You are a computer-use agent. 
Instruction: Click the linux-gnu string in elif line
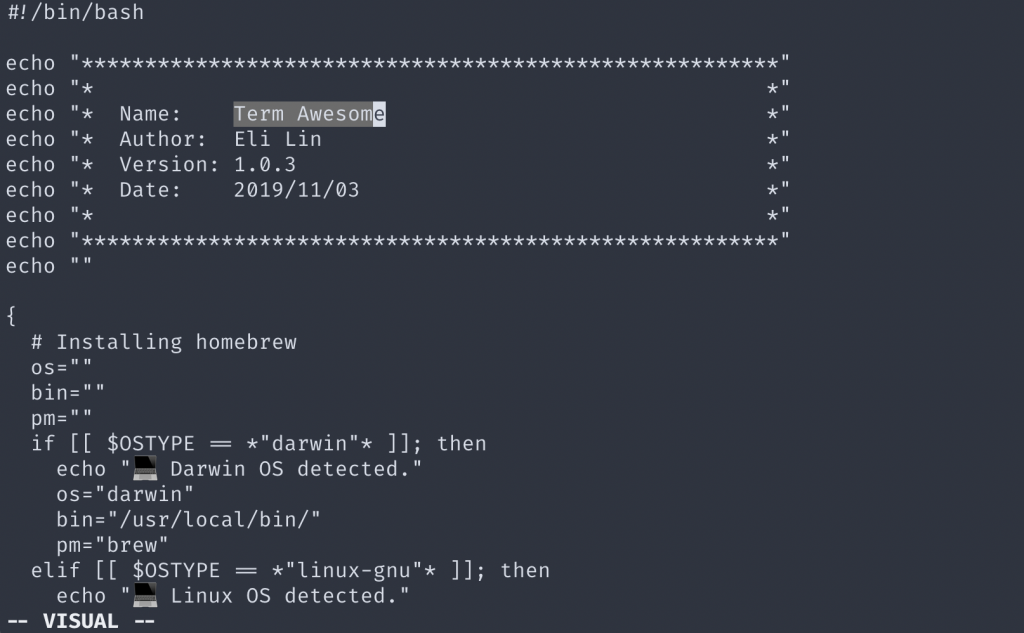pos(354,570)
